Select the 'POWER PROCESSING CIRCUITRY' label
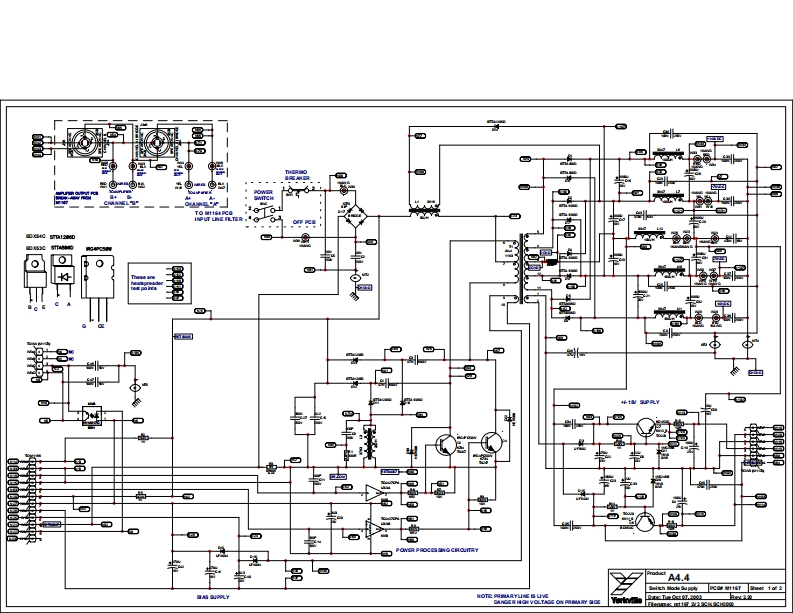793x613 pixels. coord(438,550)
